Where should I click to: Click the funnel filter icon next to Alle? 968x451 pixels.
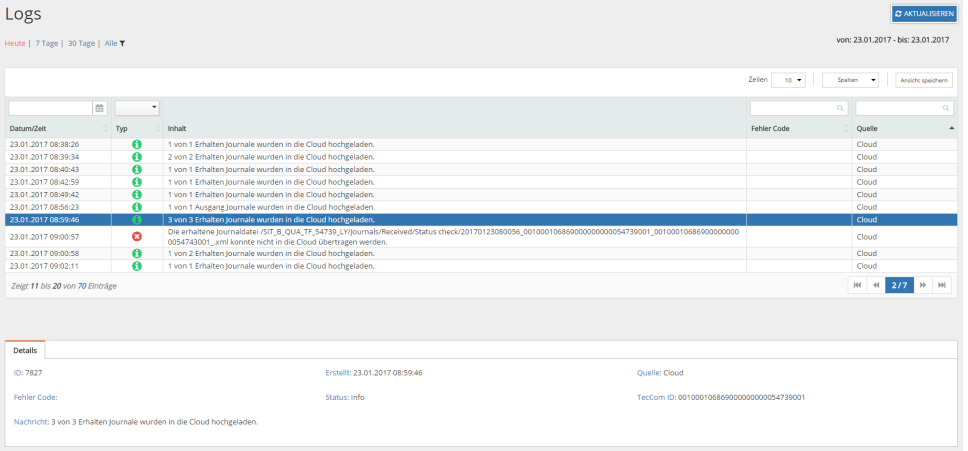(x=122, y=43)
